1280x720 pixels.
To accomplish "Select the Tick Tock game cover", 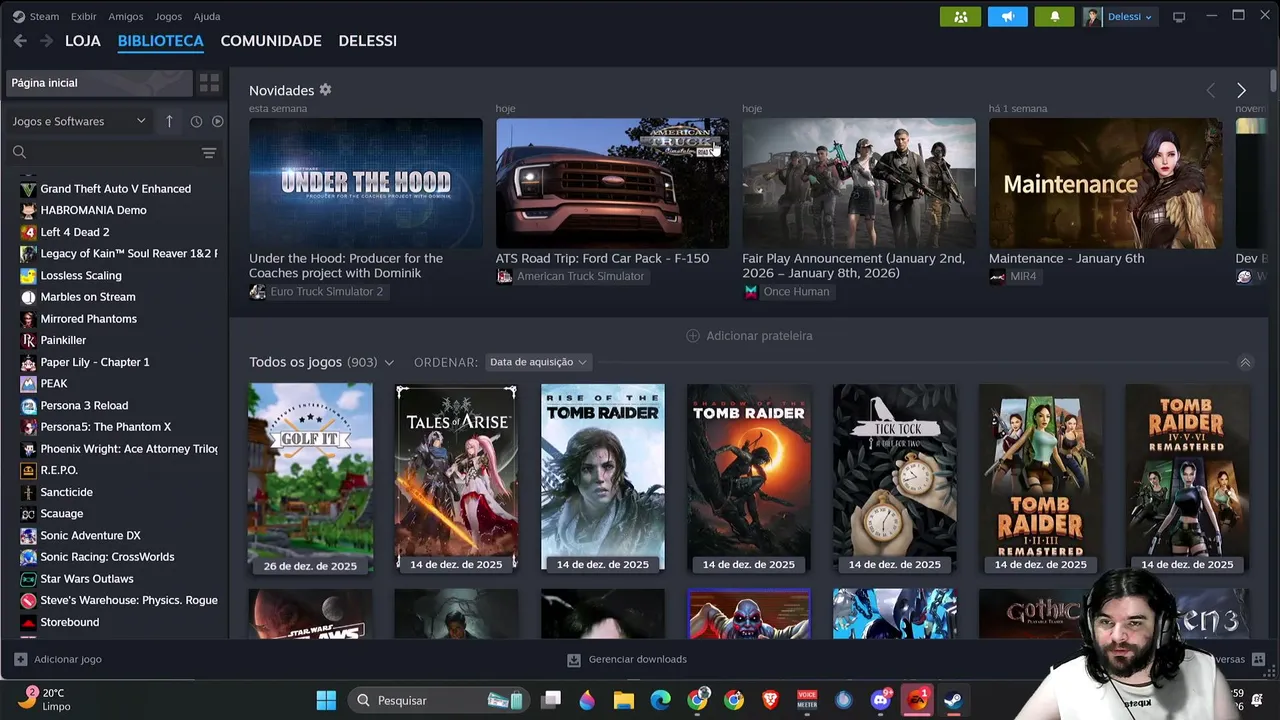I will tap(895, 478).
